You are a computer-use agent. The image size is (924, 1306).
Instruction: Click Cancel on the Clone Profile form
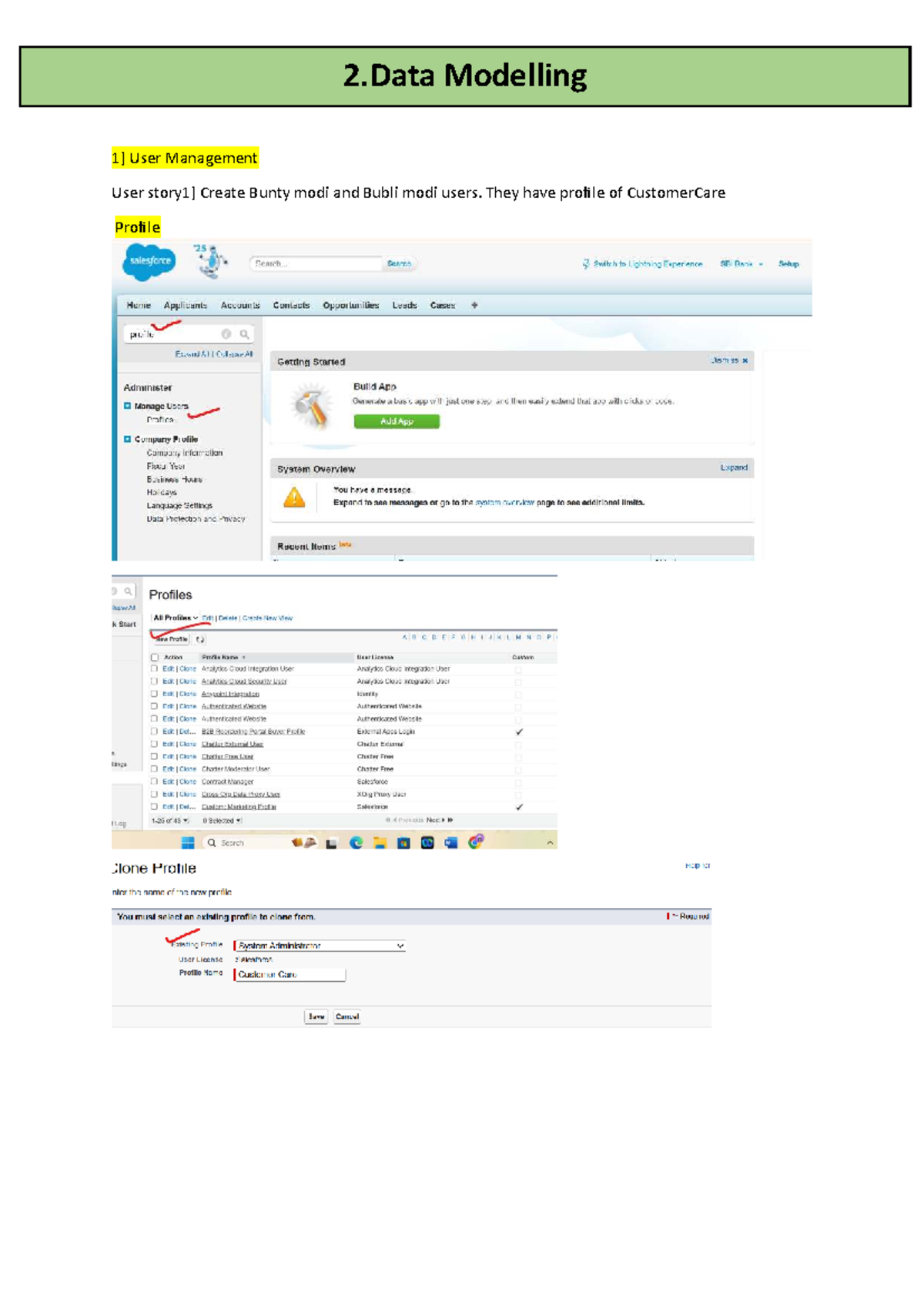347,1016
